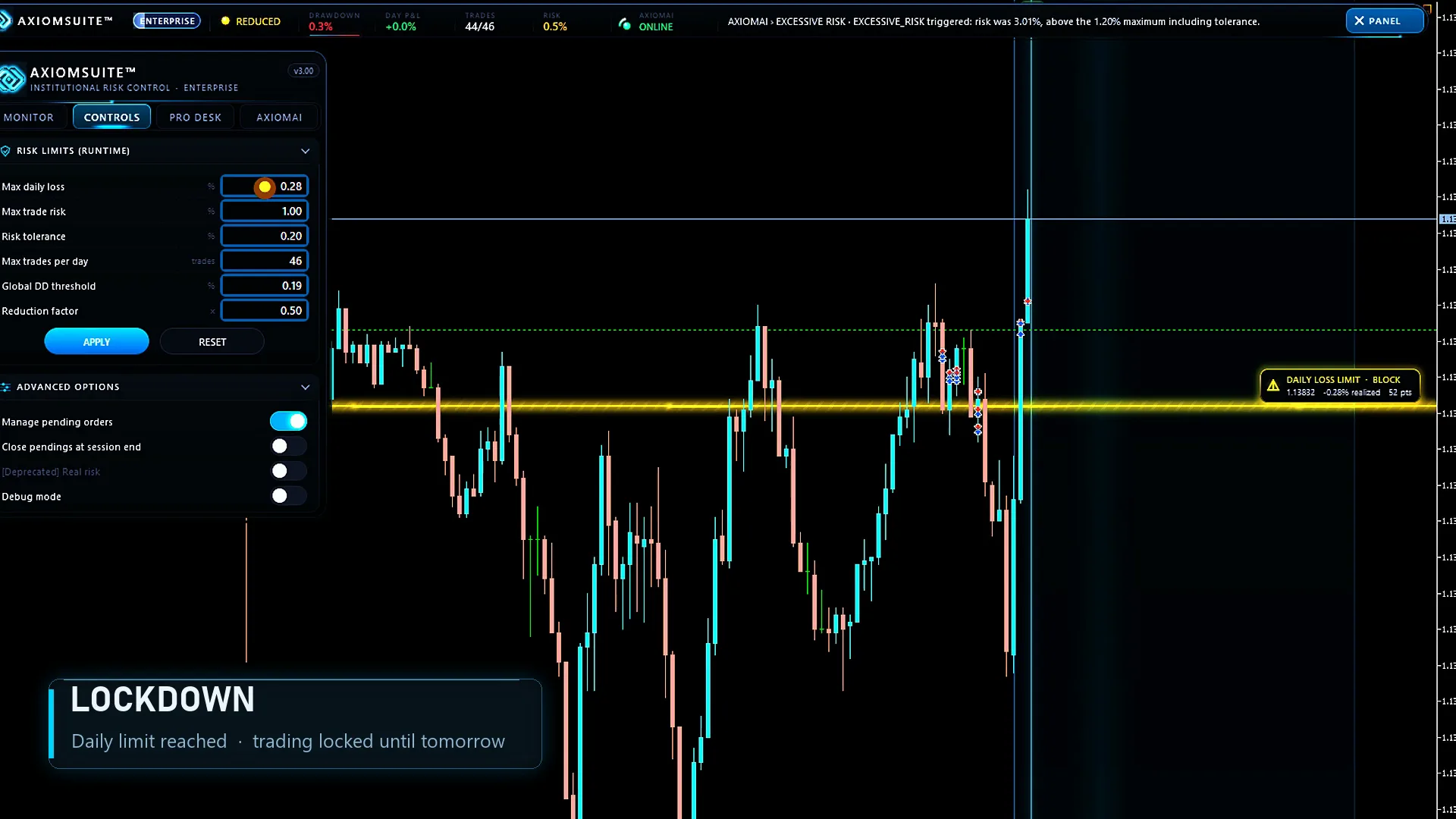Click the Max daily loss input field

tap(265, 187)
